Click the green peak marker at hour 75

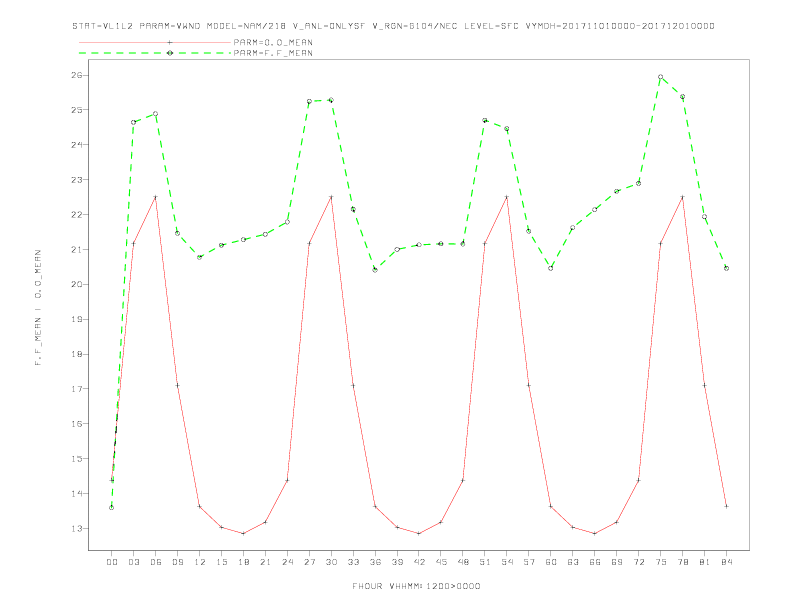[660, 77]
